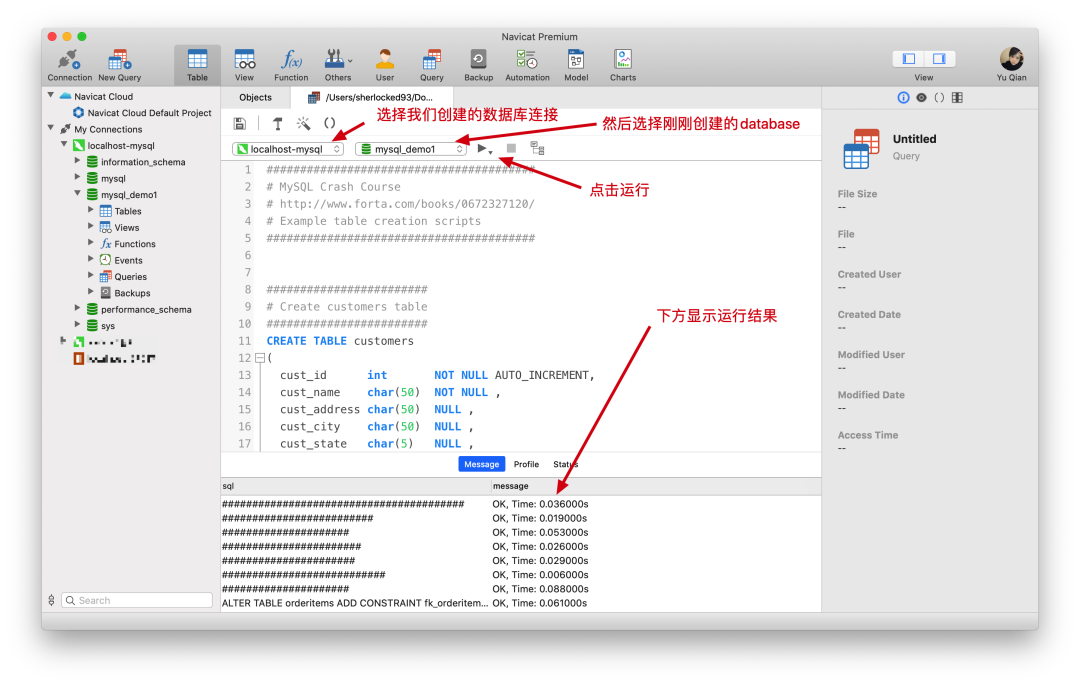This screenshot has width=1080, height=685.
Task: Run the query with the play button
Action: click(481, 148)
